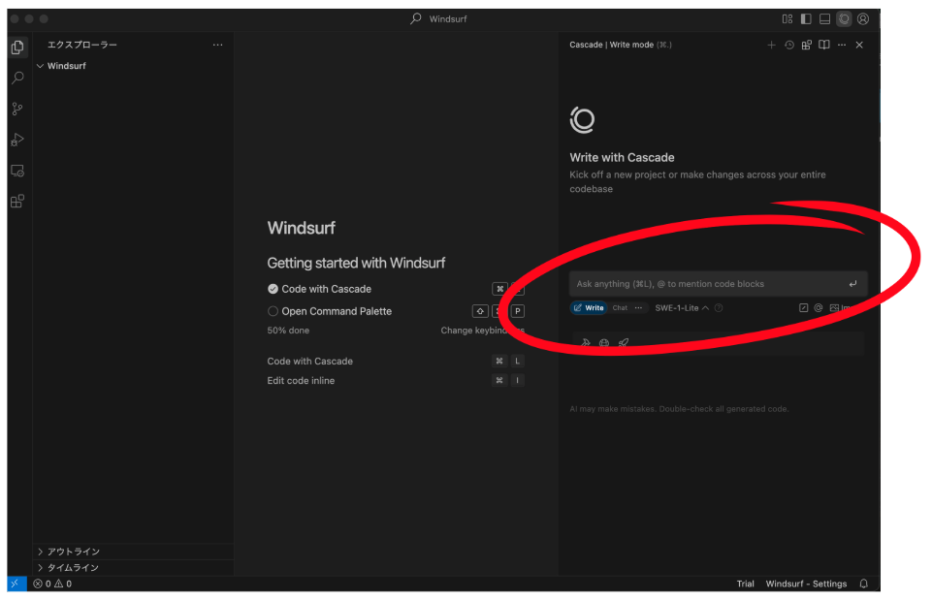The height and width of the screenshot is (600, 932).
Task: Open the Source Control view
Action: point(17,109)
